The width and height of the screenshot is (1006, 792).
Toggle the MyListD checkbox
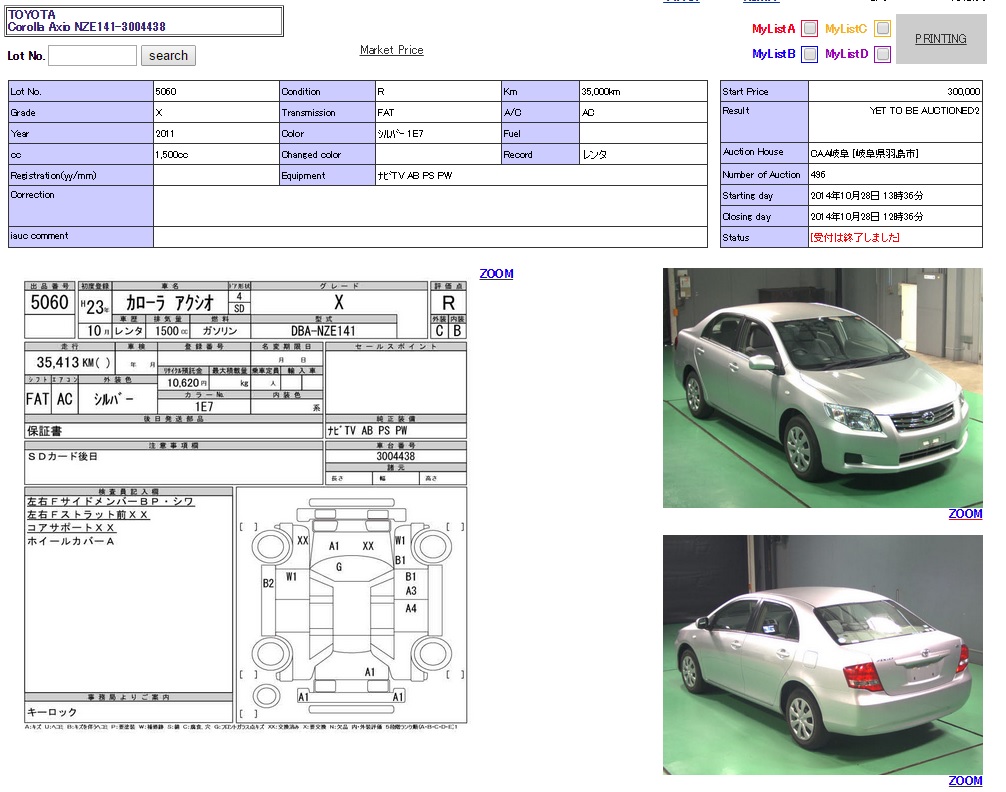point(881,54)
